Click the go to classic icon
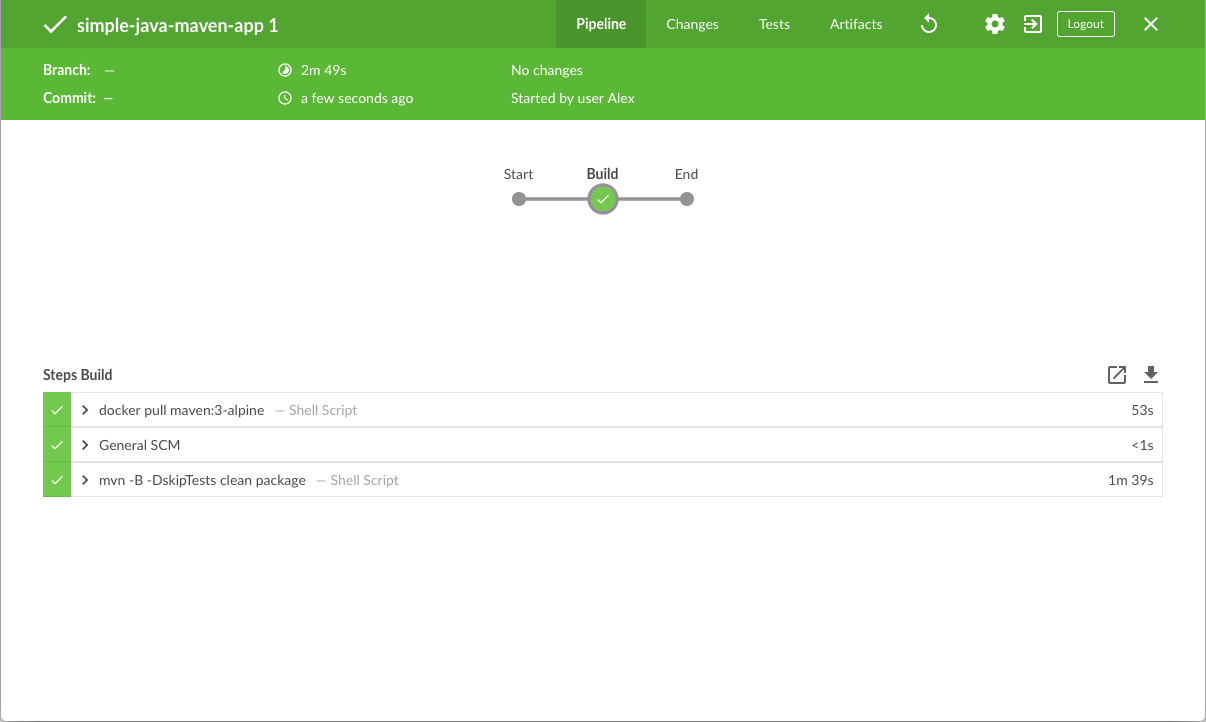This screenshot has height=722, width=1206. tap(1033, 24)
